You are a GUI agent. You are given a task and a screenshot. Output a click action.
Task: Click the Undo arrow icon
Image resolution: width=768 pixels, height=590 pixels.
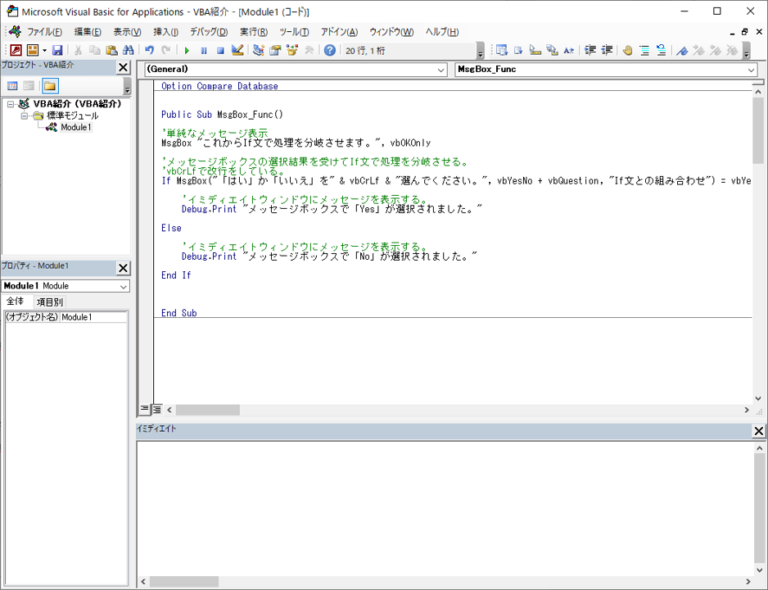tap(149, 50)
